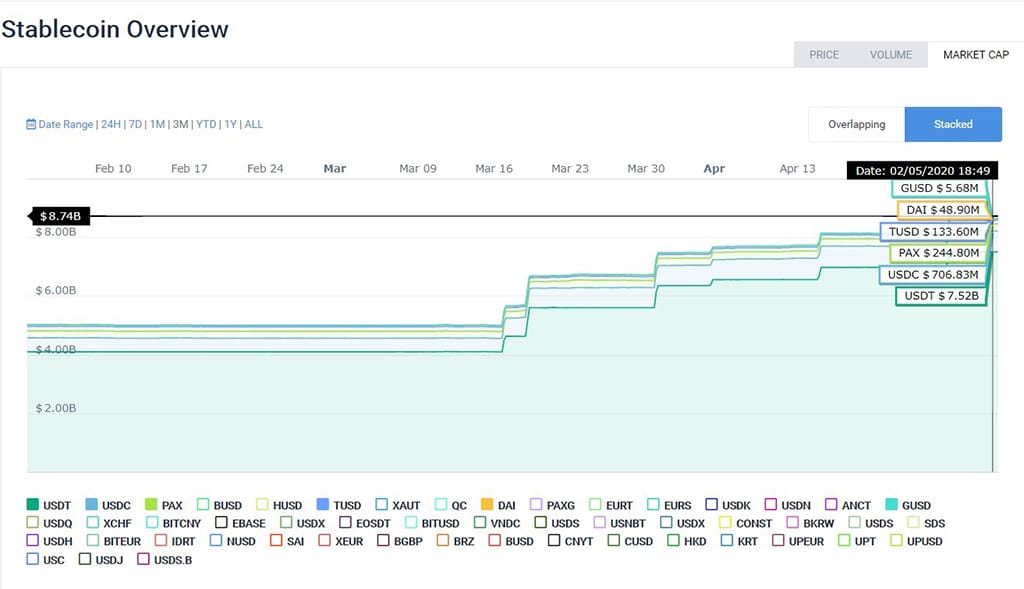Open the VOLUME tab
This screenshot has height=589, width=1024.
click(891, 55)
